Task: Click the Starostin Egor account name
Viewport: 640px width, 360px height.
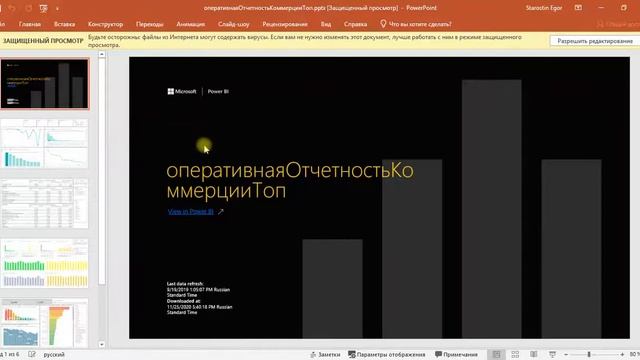Action: [544, 8]
